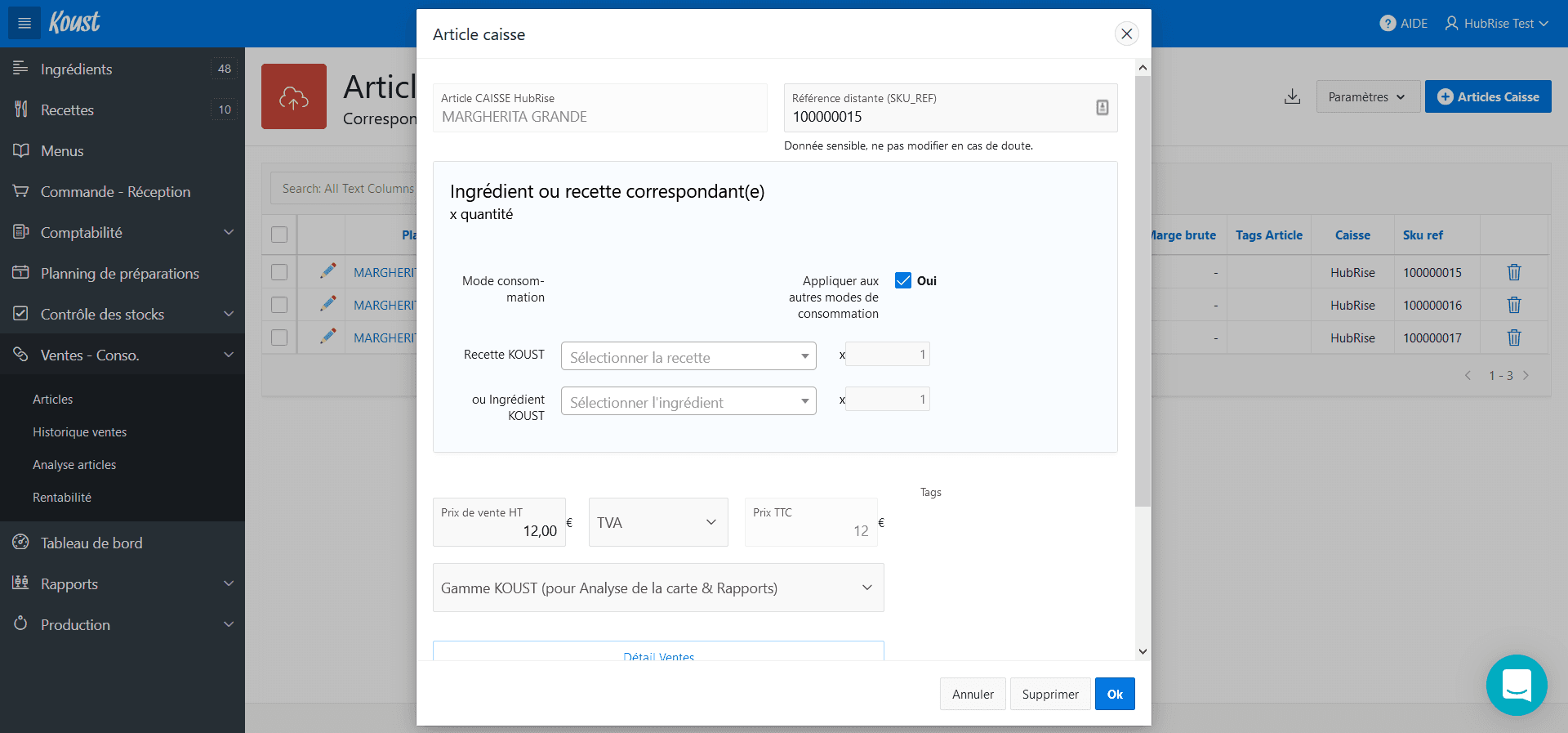Screen dimensions: 1568x733
Task: Open the Sélectionner la recette dropdown
Action: (x=688, y=356)
